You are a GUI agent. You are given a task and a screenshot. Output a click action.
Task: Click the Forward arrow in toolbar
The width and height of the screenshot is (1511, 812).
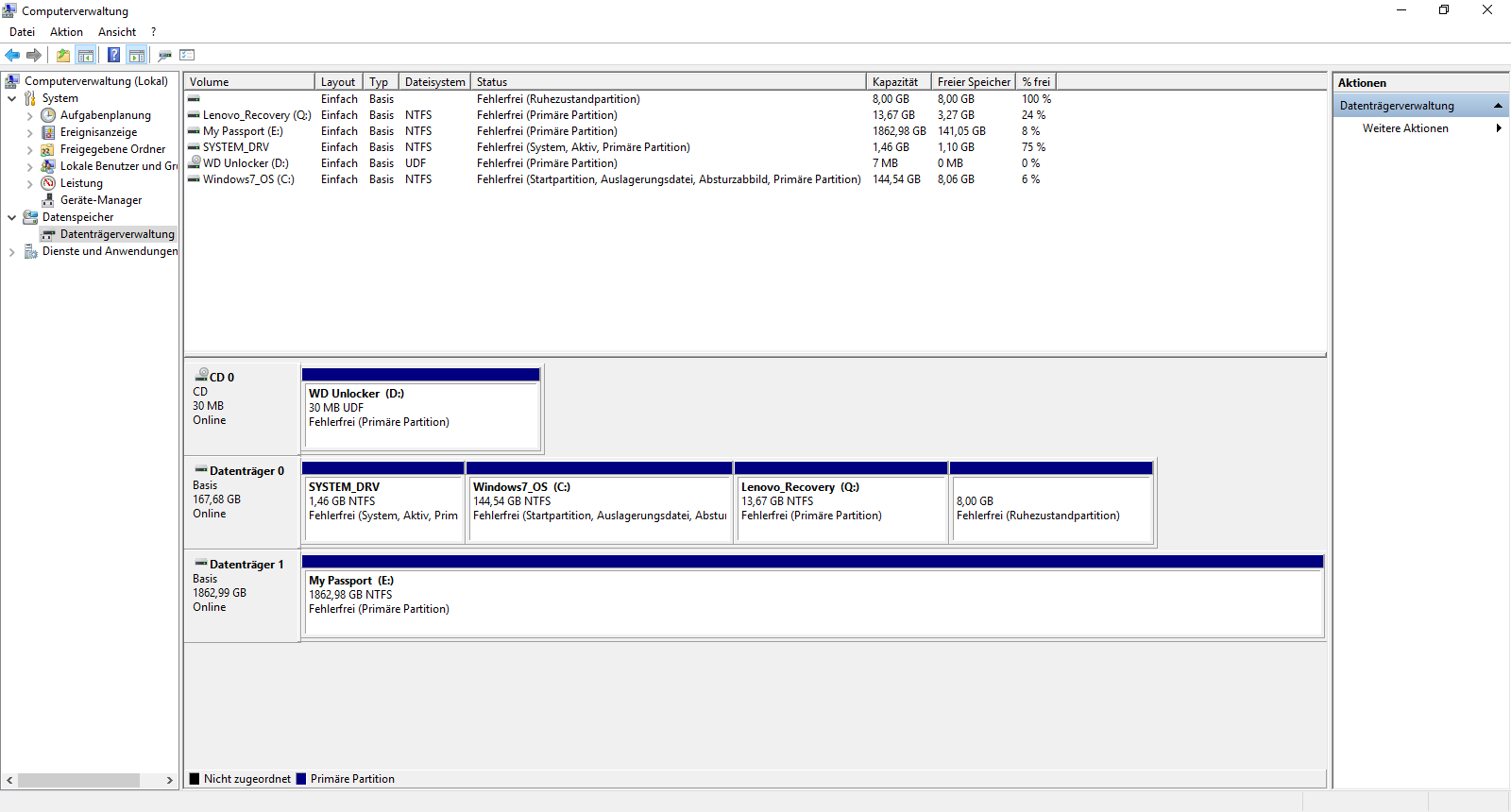click(x=34, y=55)
